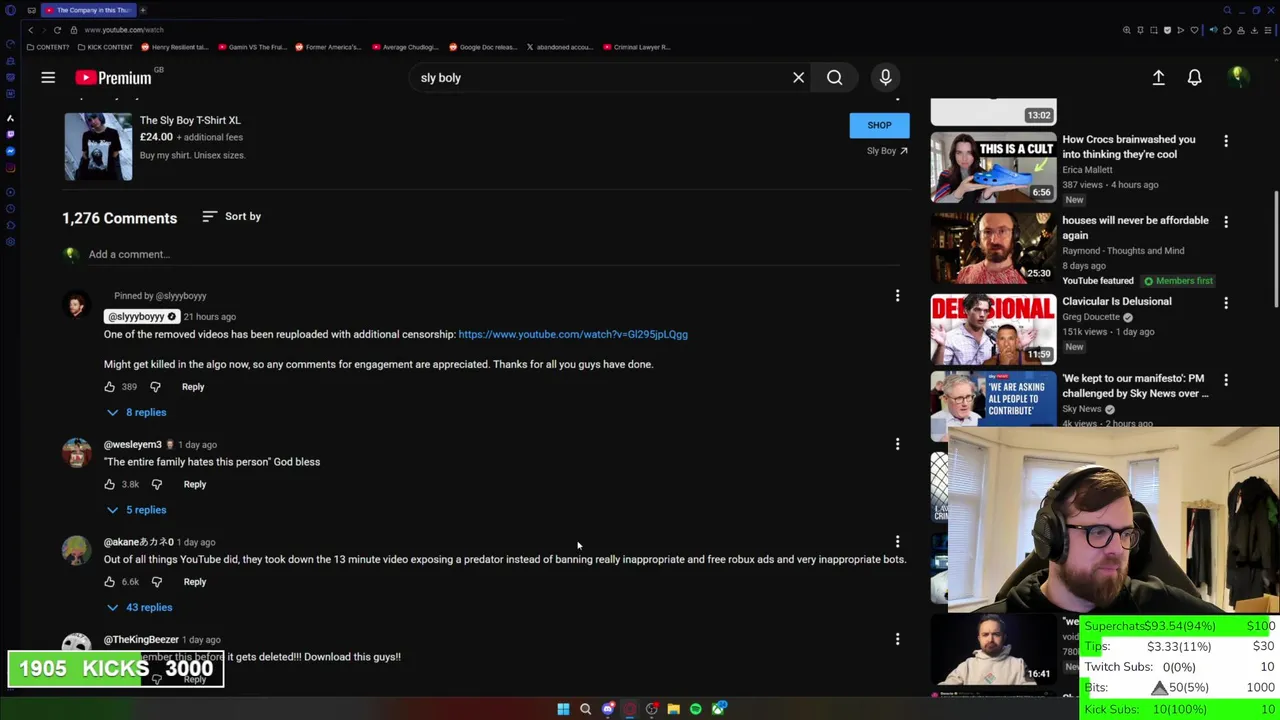Open Windows Start button
The image size is (1280, 720).
563,709
